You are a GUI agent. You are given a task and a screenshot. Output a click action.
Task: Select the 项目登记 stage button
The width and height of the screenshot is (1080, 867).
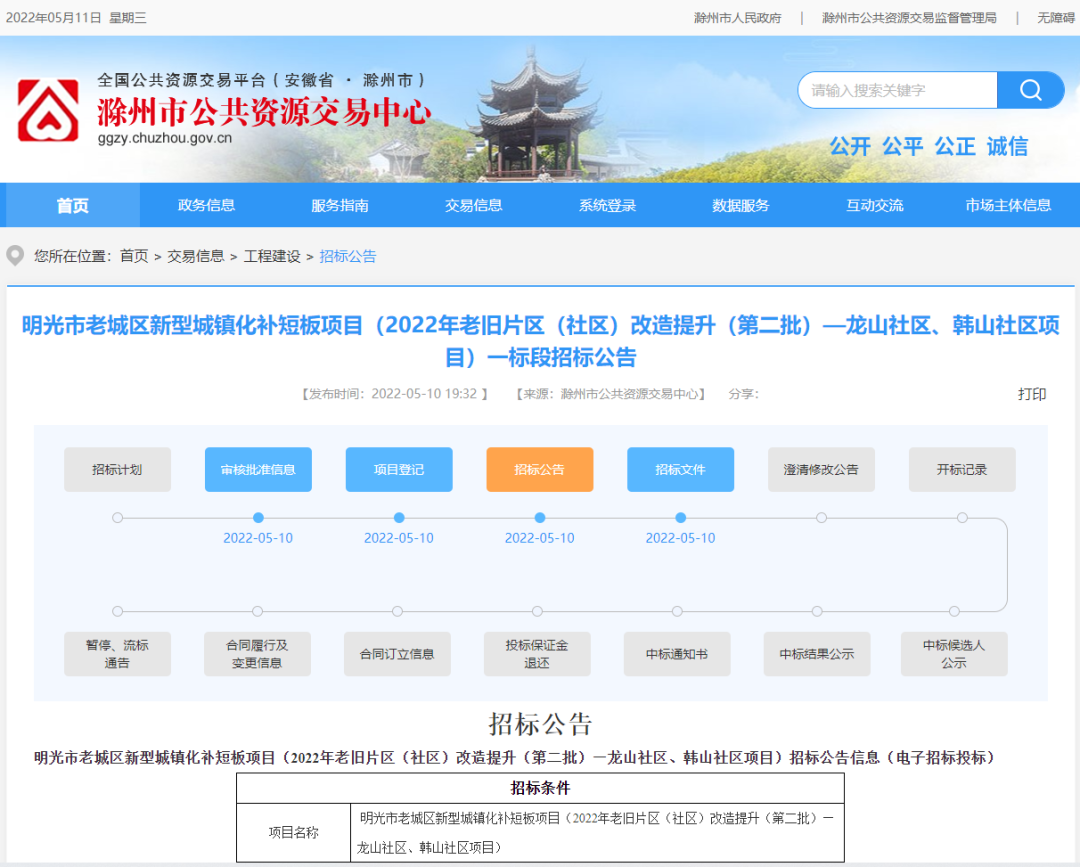pyautogui.click(x=398, y=469)
